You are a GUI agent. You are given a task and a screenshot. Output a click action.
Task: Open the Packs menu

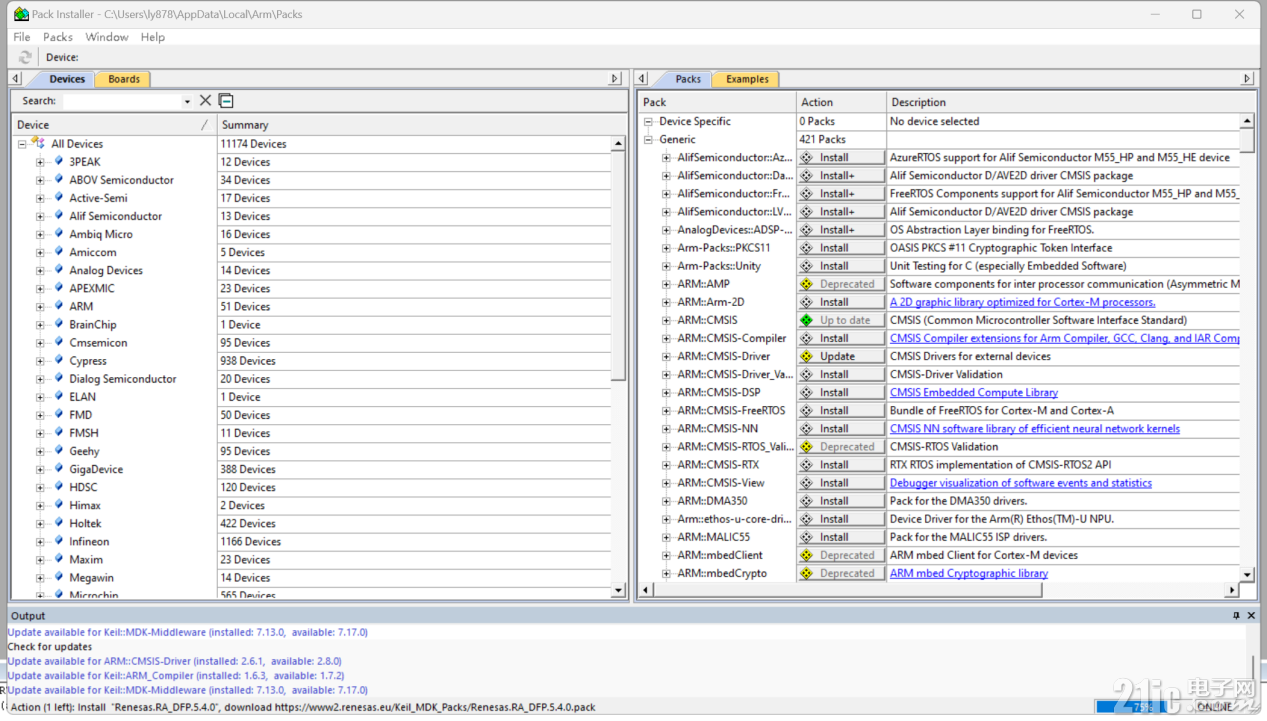tap(57, 36)
